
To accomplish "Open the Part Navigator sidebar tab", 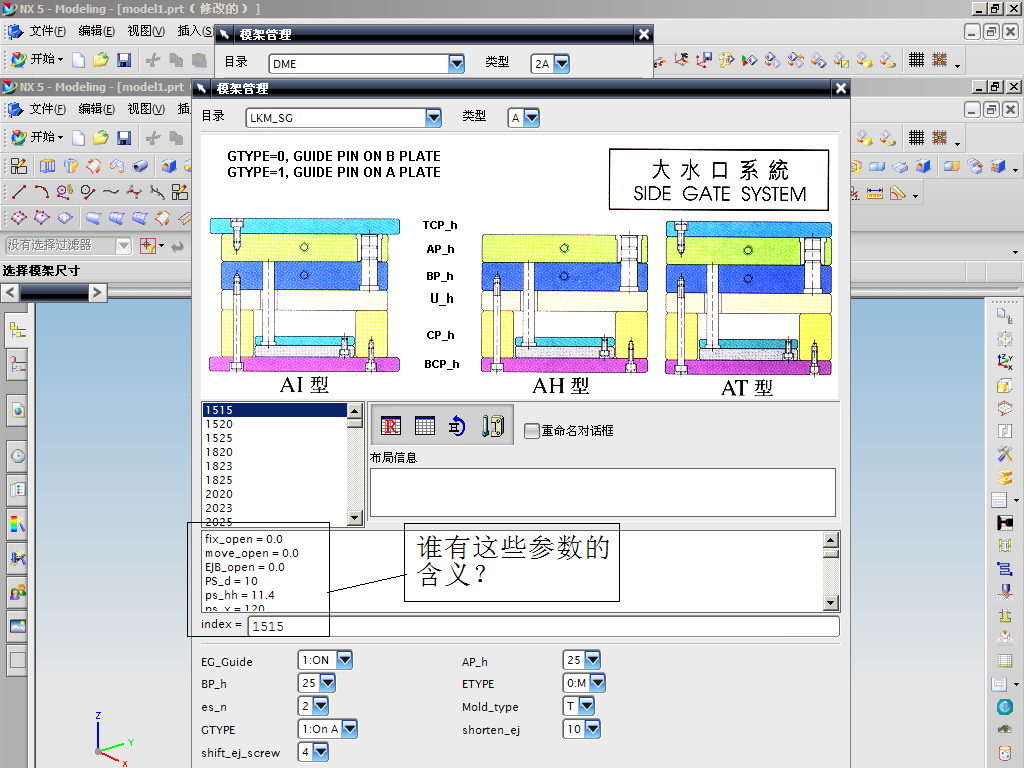I will tap(18, 364).
